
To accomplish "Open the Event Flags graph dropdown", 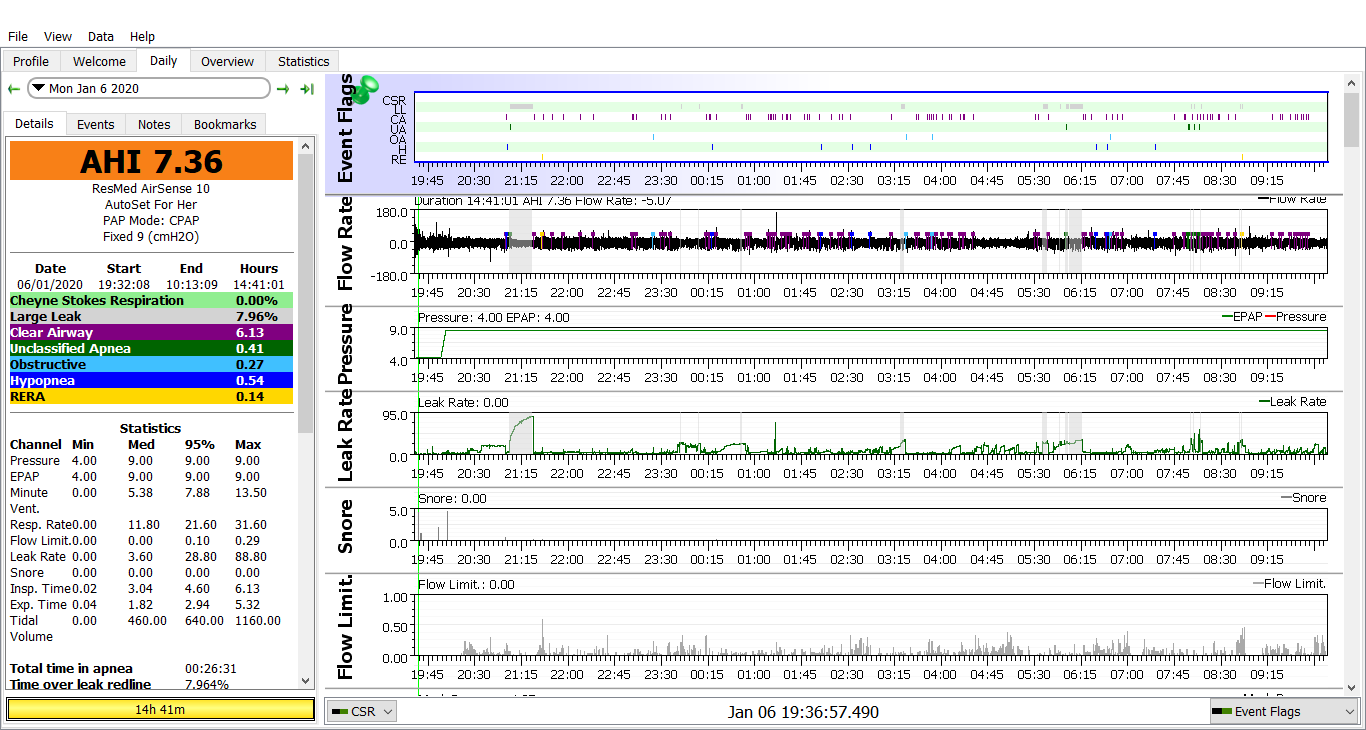I will click(x=1284, y=711).
